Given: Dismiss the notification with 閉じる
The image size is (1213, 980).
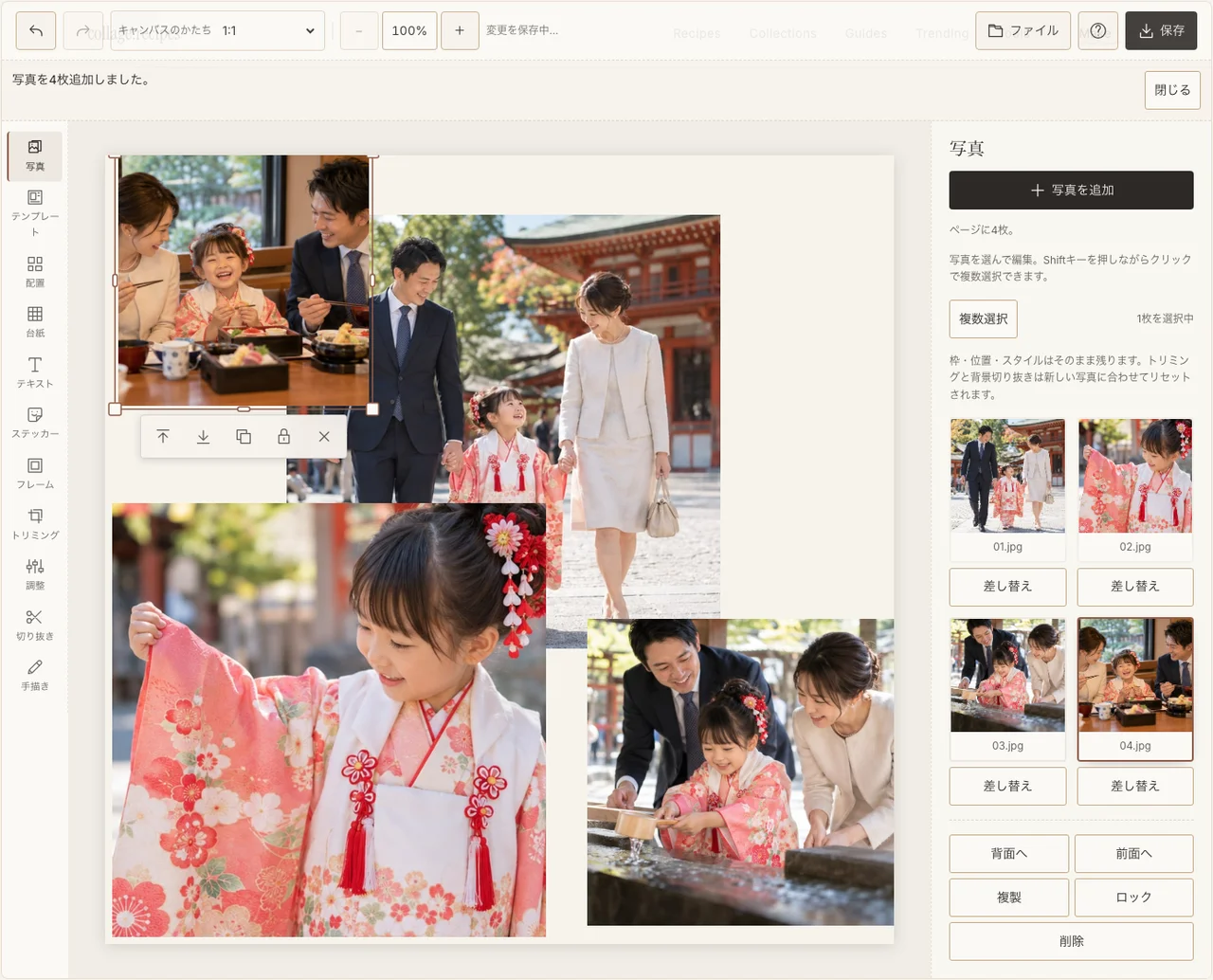Looking at the screenshot, I should pos(1172,90).
